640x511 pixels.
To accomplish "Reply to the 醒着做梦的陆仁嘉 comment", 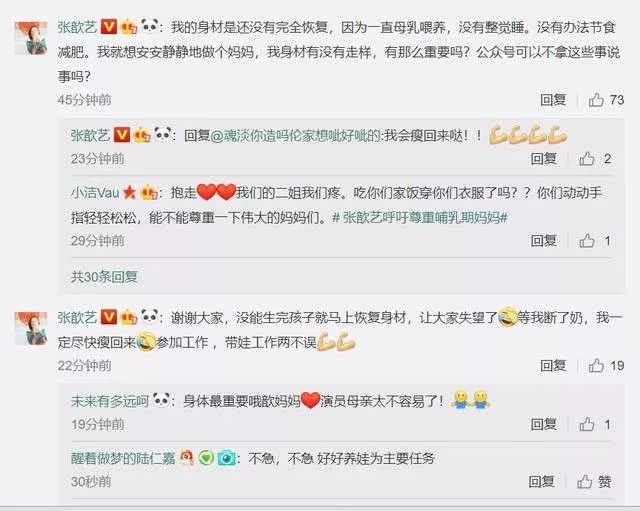I will [x=542, y=482].
